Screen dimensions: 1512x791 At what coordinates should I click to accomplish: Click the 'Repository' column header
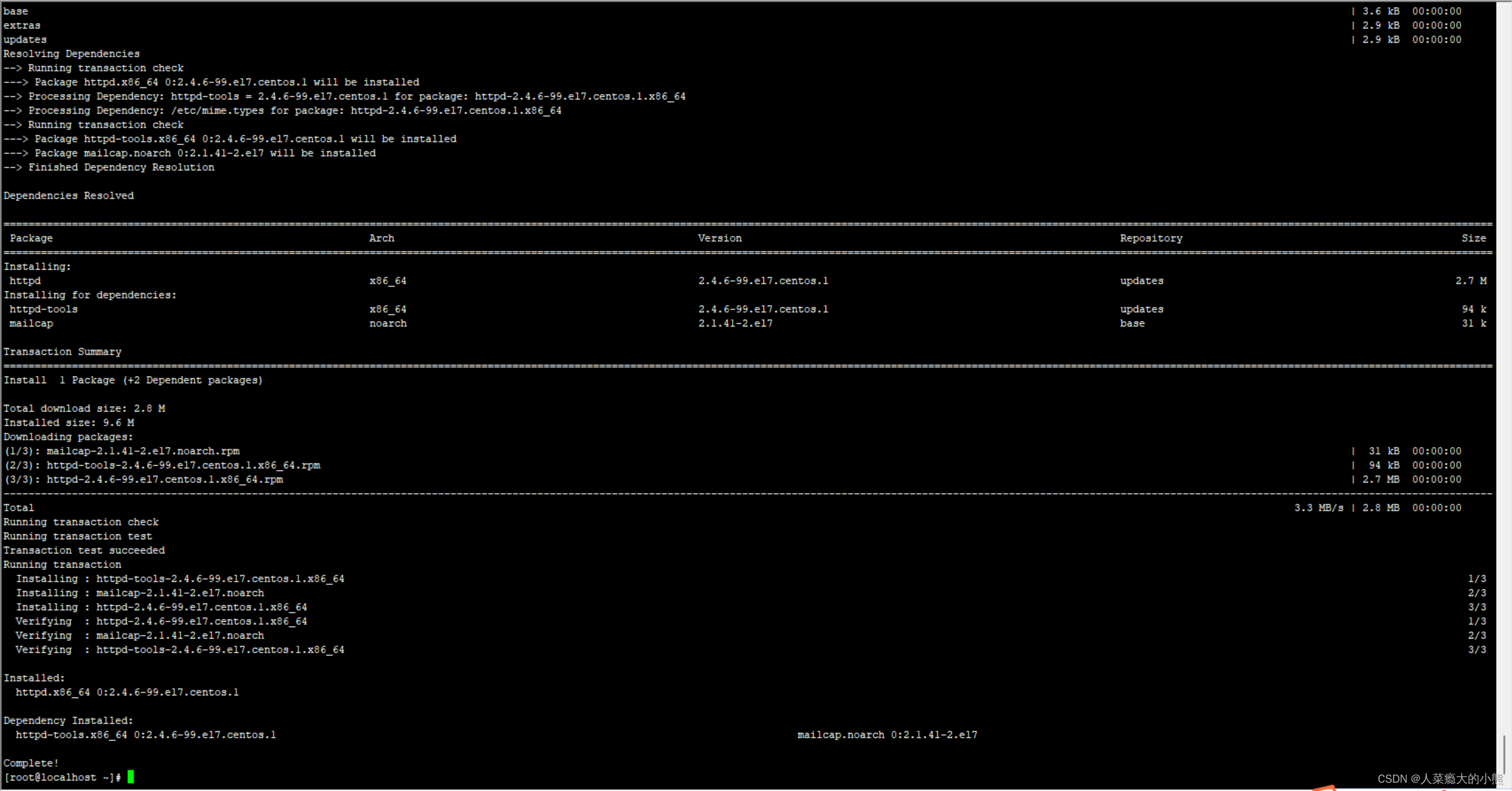pos(1151,238)
